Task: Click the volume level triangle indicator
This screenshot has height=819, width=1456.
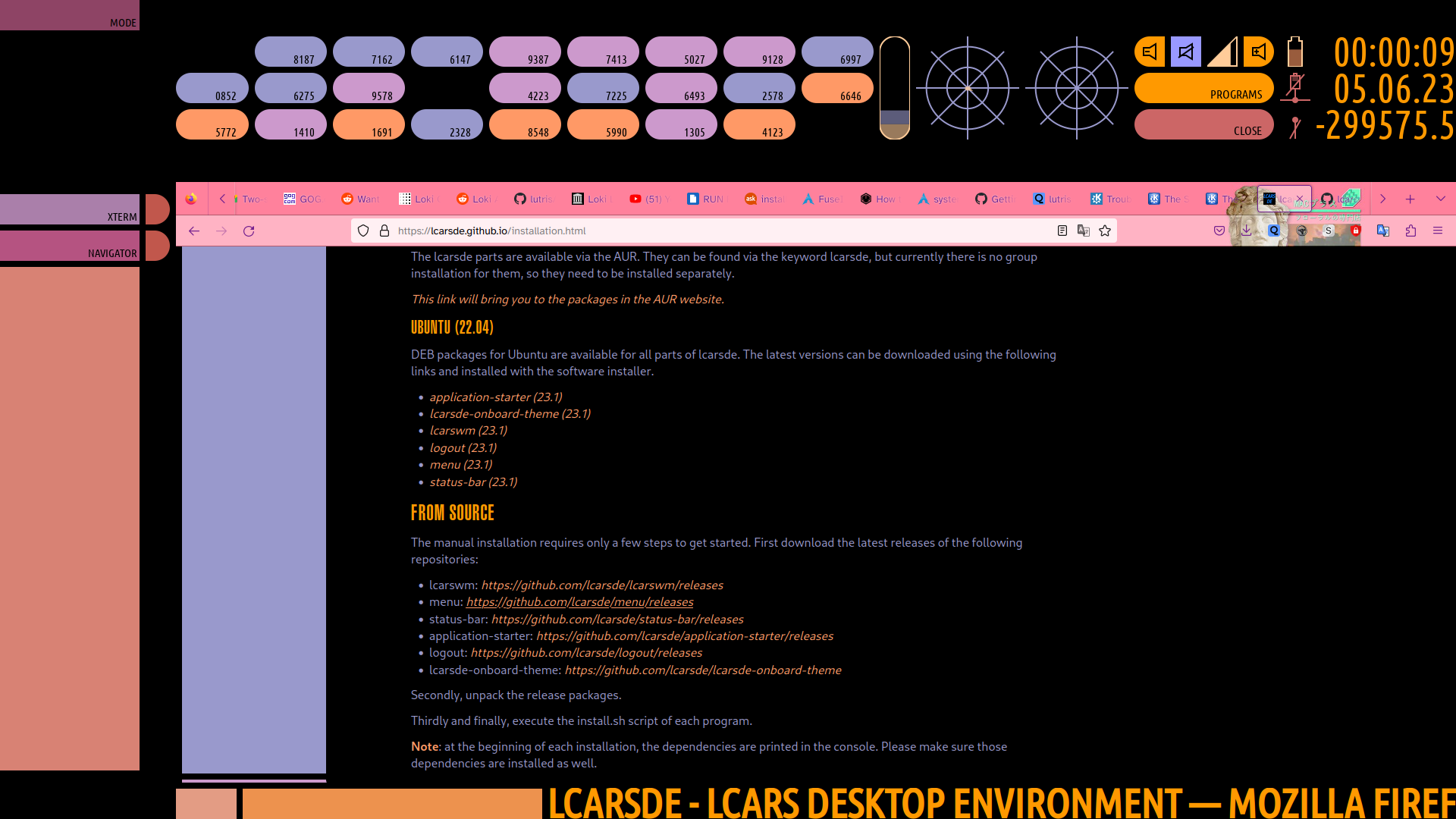Action: 1222,52
